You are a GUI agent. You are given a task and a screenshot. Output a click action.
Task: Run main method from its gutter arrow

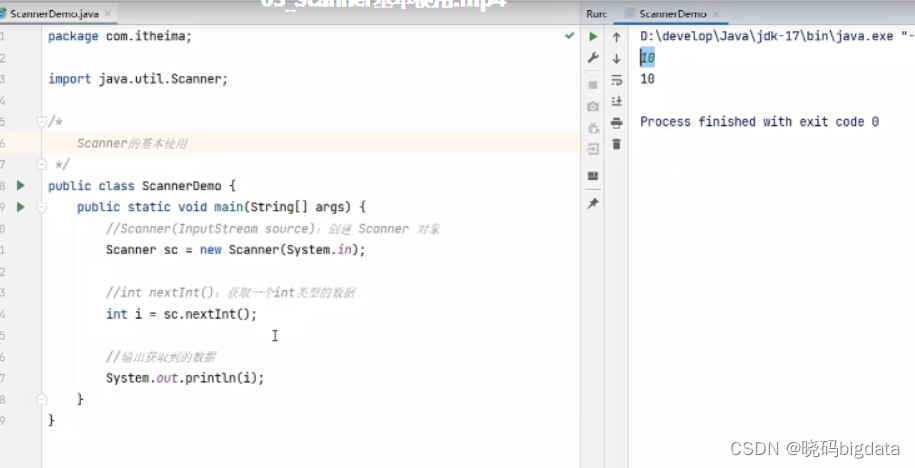click(21, 207)
